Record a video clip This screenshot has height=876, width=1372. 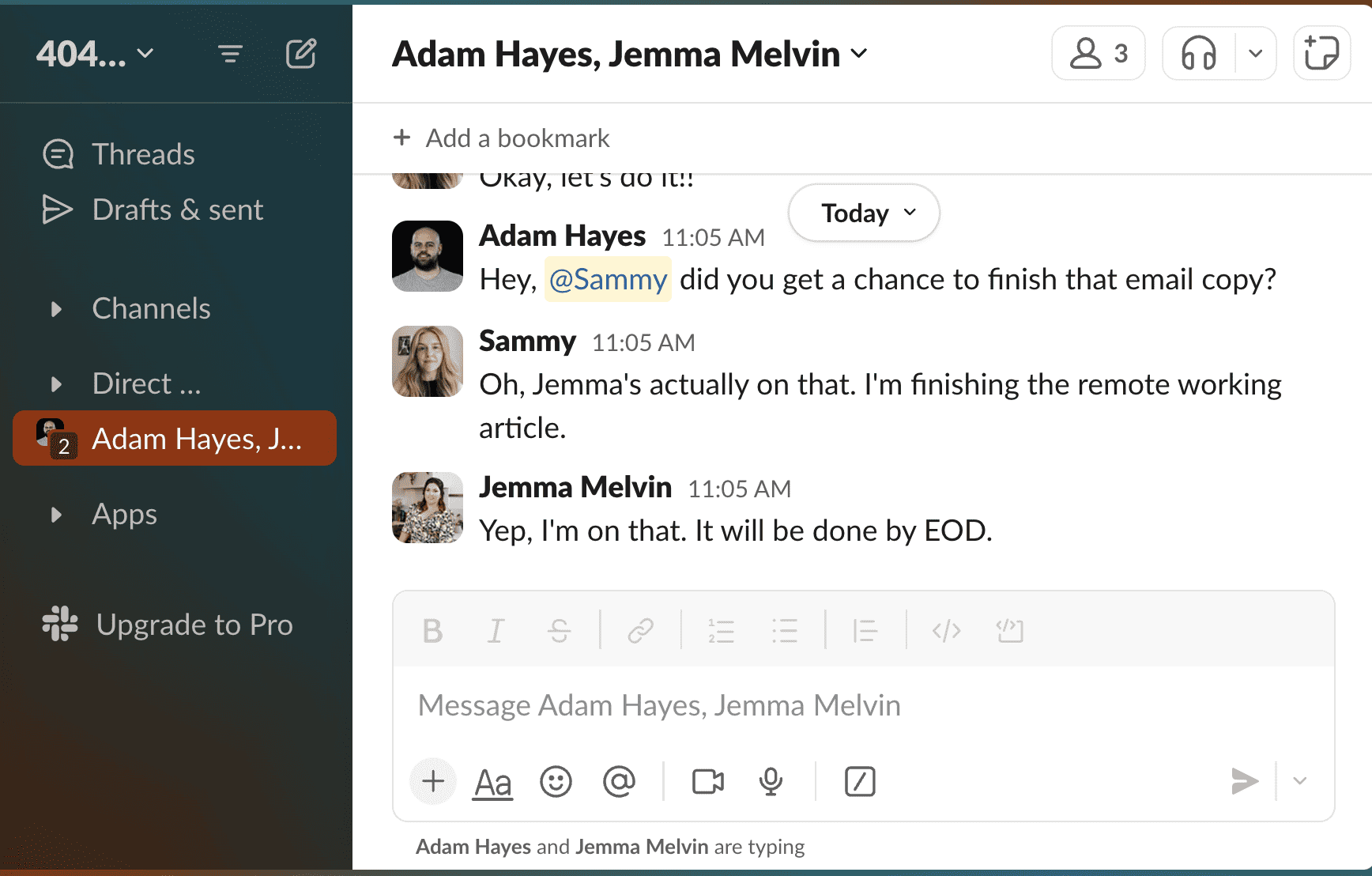pos(707,782)
